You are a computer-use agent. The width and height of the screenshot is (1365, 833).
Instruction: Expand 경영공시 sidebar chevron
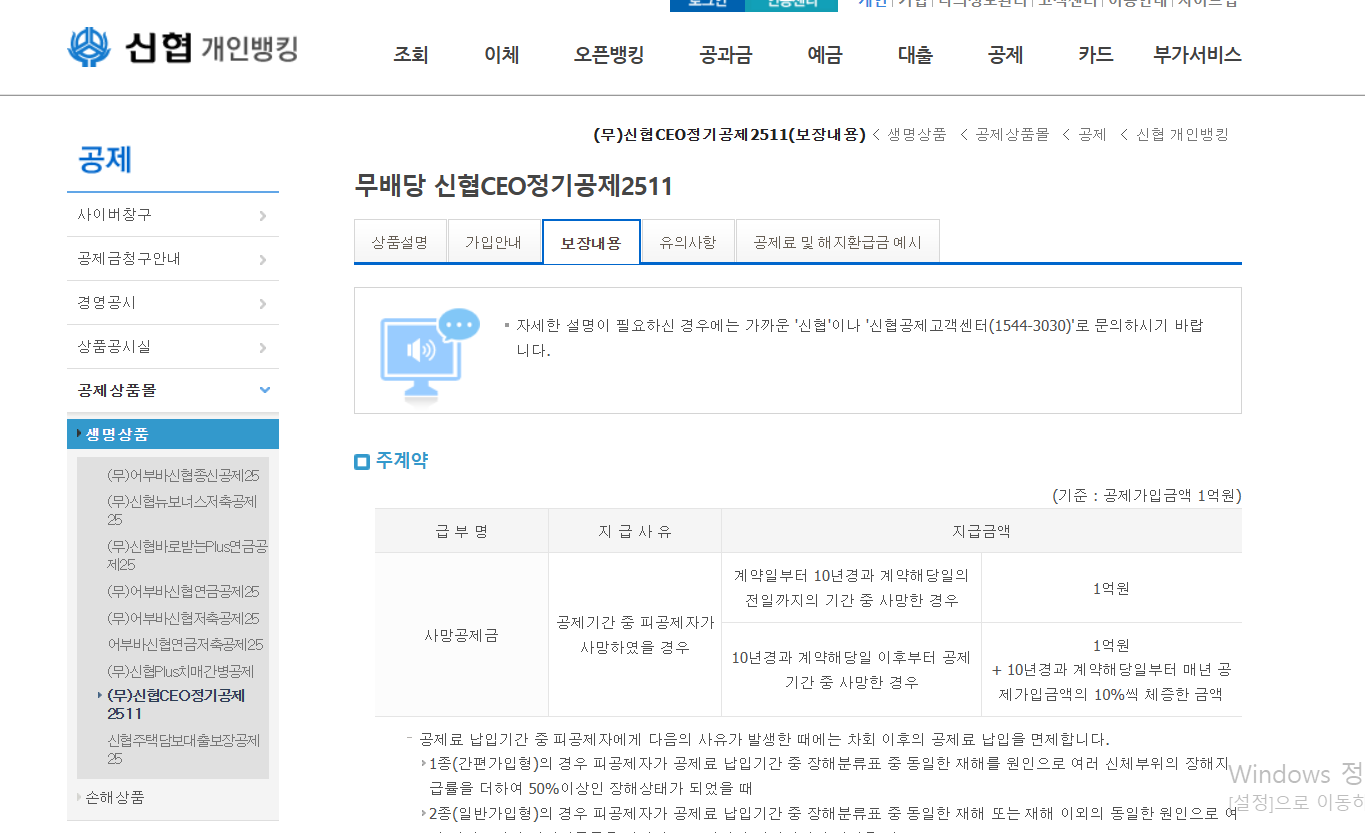[263, 304]
